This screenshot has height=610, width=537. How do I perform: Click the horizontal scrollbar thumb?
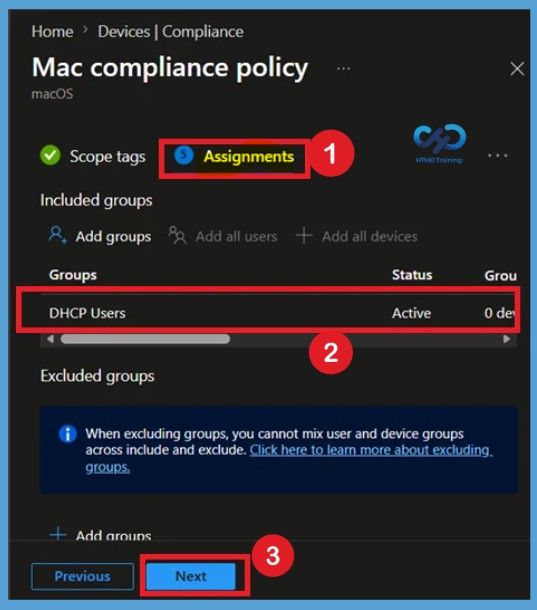(145, 339)
